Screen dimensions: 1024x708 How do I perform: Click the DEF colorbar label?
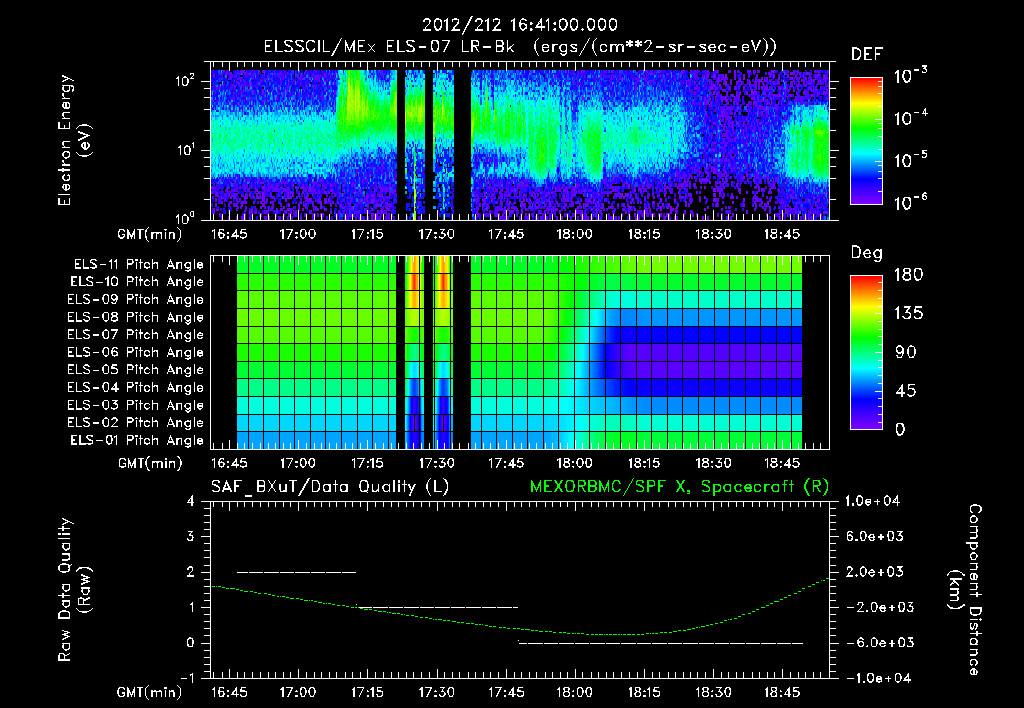click(x=867, y=54)
